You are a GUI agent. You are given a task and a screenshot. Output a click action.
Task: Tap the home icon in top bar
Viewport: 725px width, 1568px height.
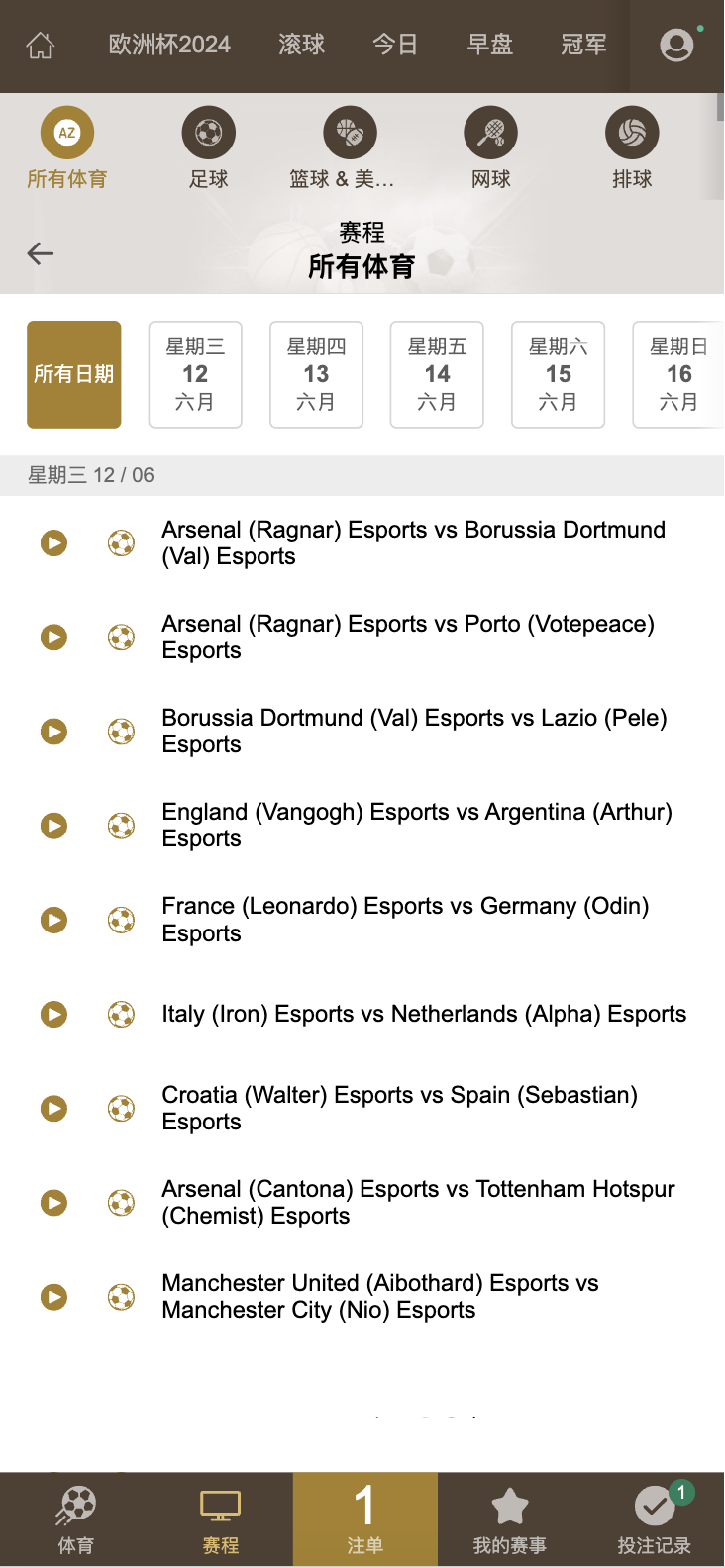(x=41, y=46)
